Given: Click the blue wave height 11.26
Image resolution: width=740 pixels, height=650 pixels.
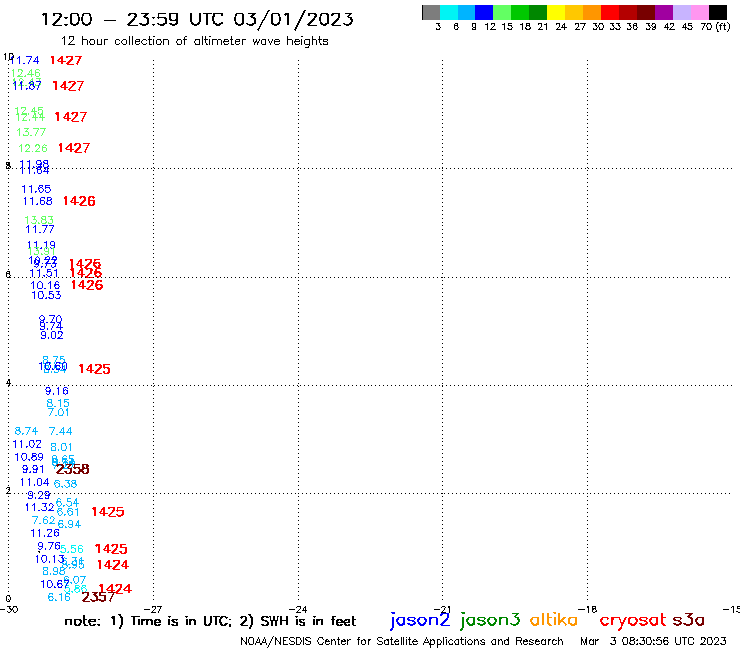Looking at the screenshot, I should [x=45, y=533].
